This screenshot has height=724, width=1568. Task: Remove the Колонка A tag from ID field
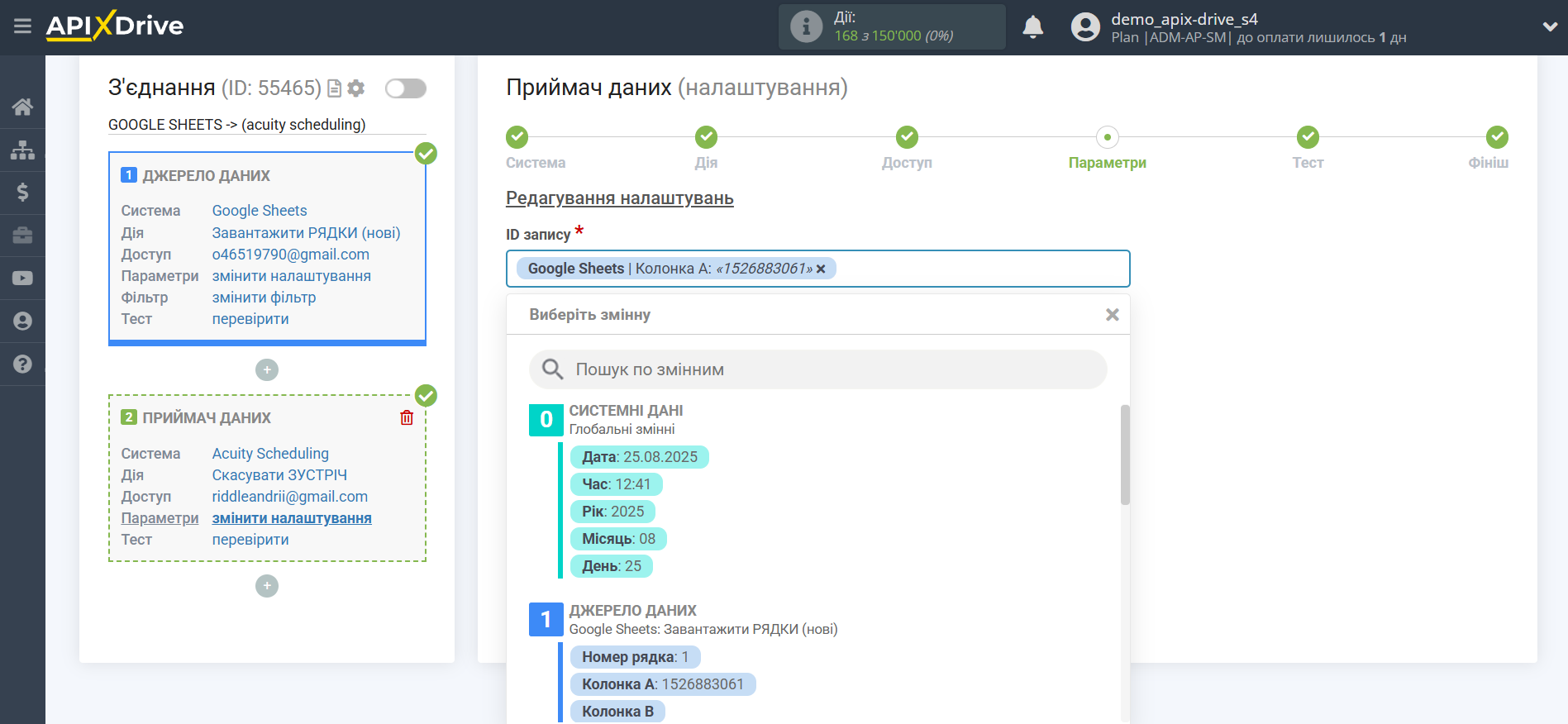(821, 269)
